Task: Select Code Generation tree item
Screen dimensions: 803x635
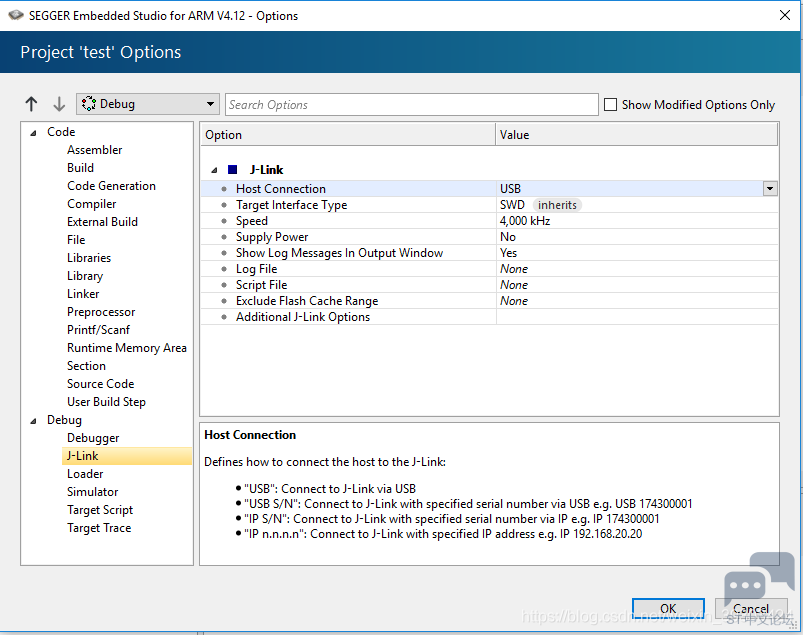Action: click(x=111, y=186)
